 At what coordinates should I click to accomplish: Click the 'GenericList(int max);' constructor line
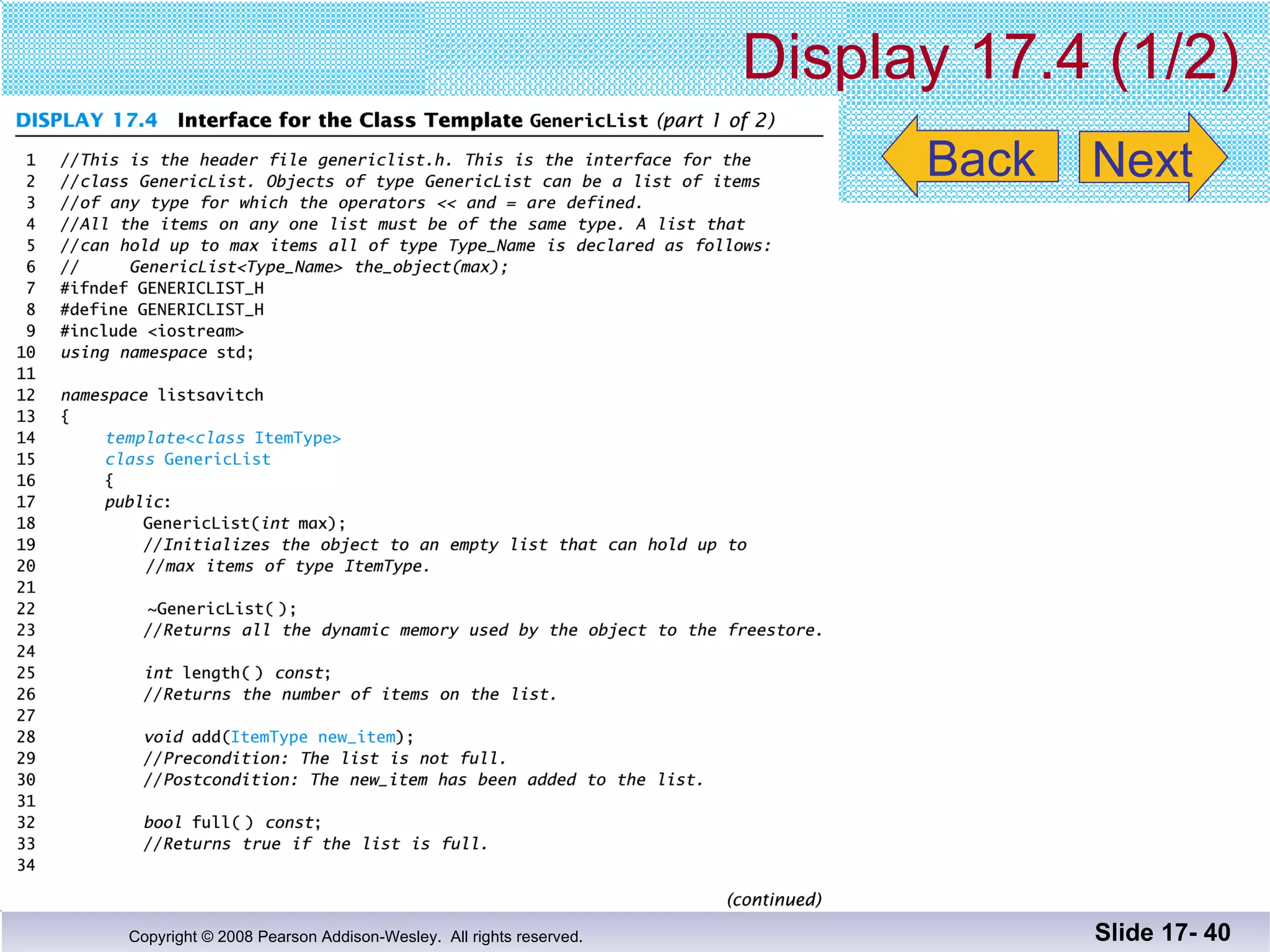point(244,524)
